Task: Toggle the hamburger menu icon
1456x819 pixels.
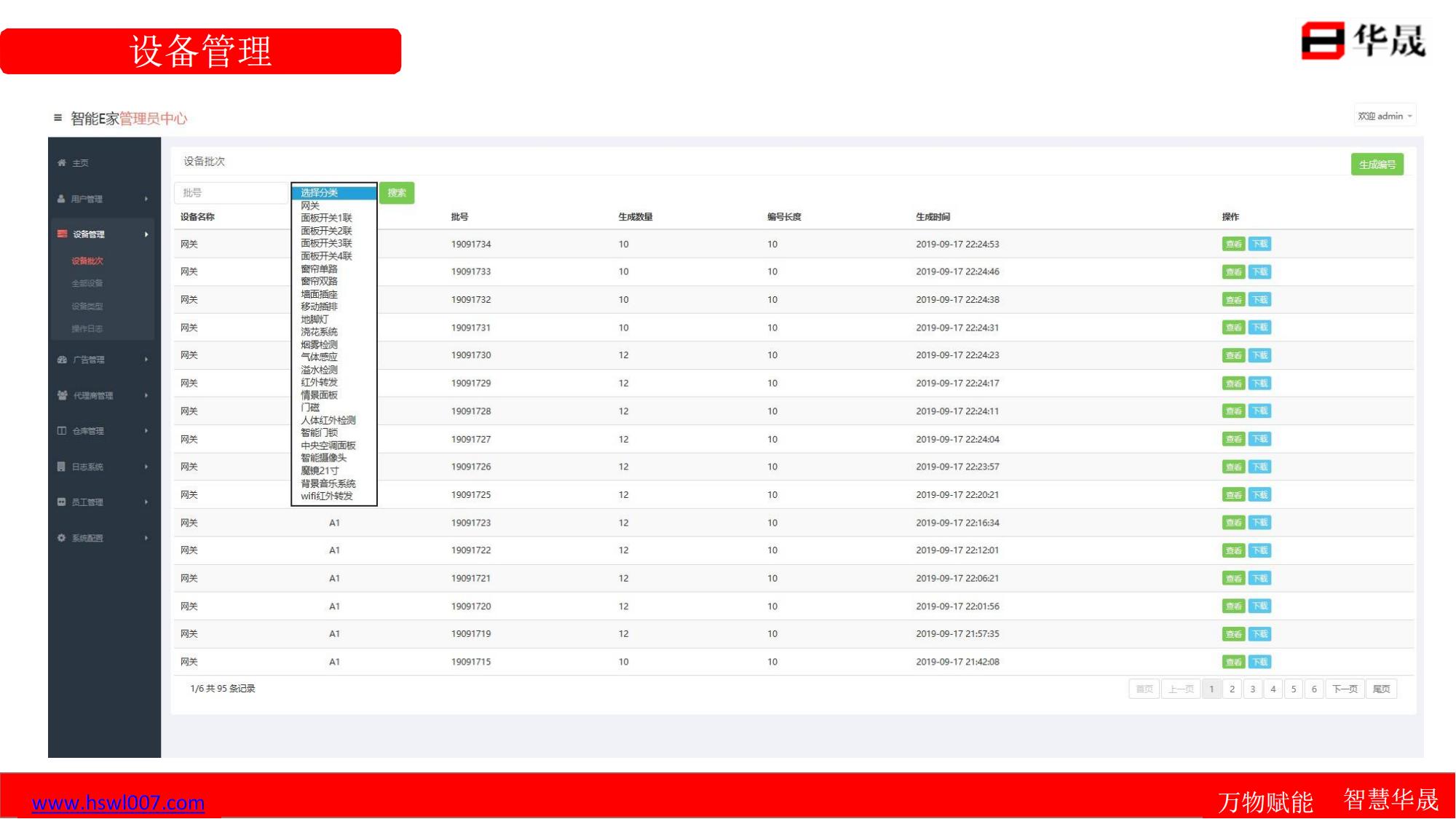Action: pos(58,118)
